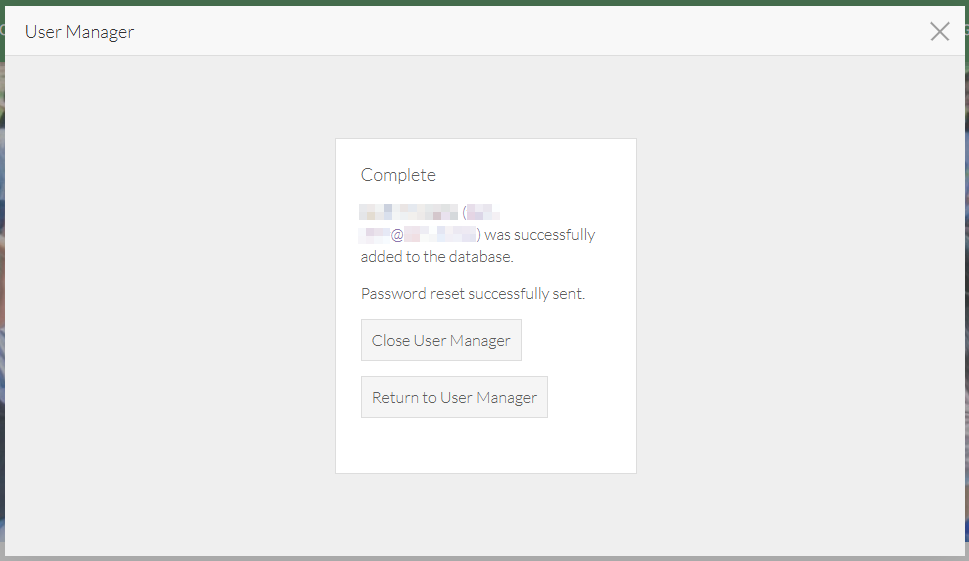Click the blurred email domain after the @
This screenshot has height=561, width=969.
tap(440, 235)
